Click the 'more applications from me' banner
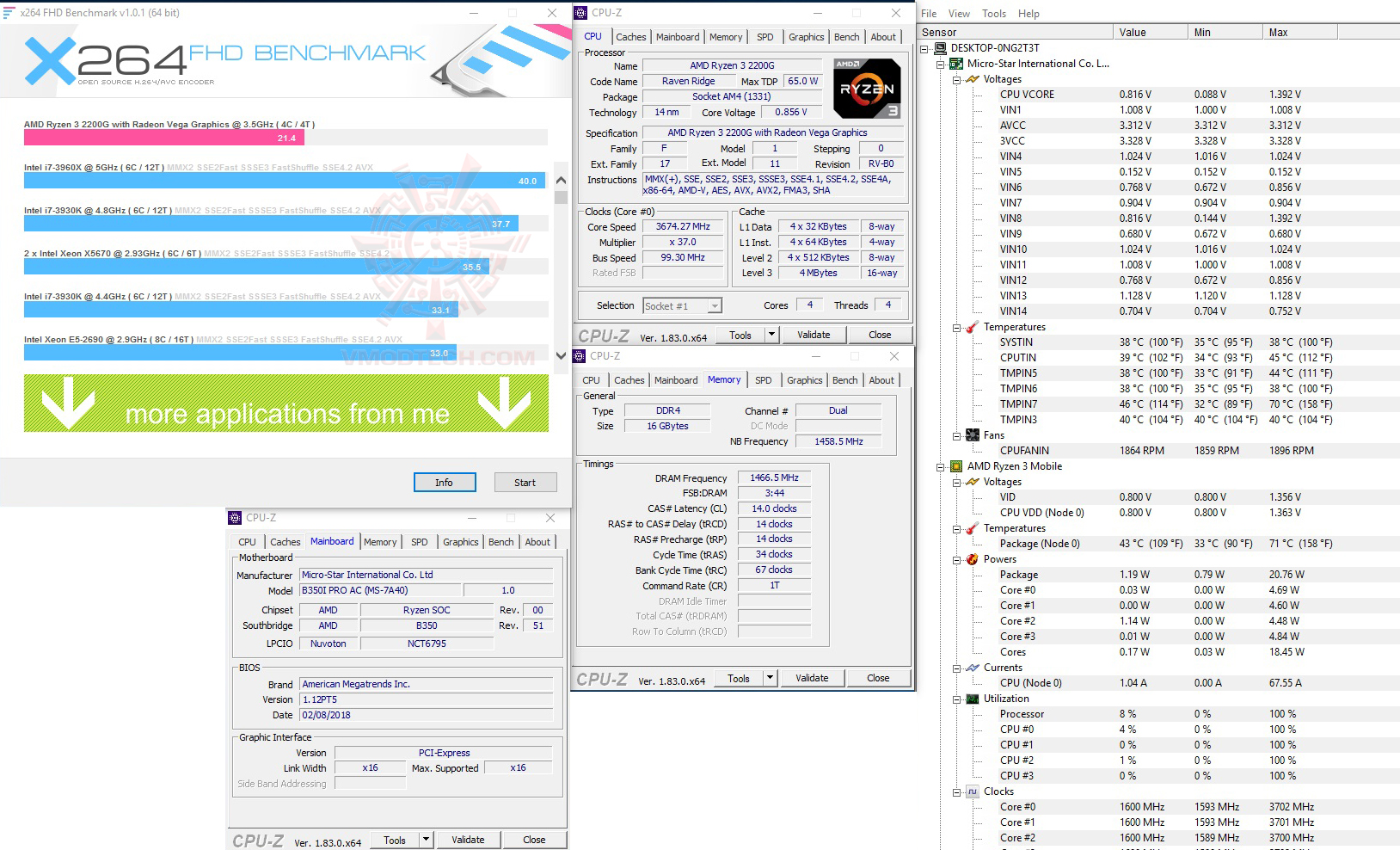 pyautogui.click(x=286, y=403)
